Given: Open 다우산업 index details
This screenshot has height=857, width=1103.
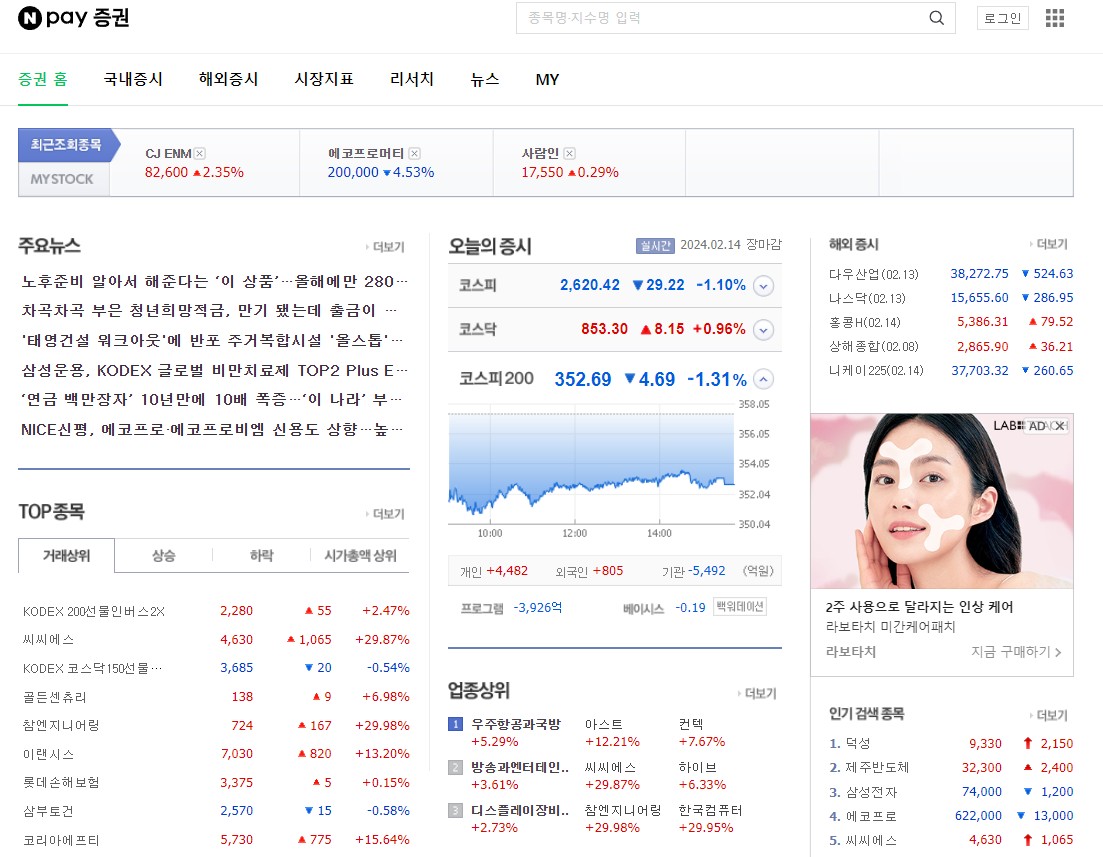Looking at the screenshot, I should 874,274.
